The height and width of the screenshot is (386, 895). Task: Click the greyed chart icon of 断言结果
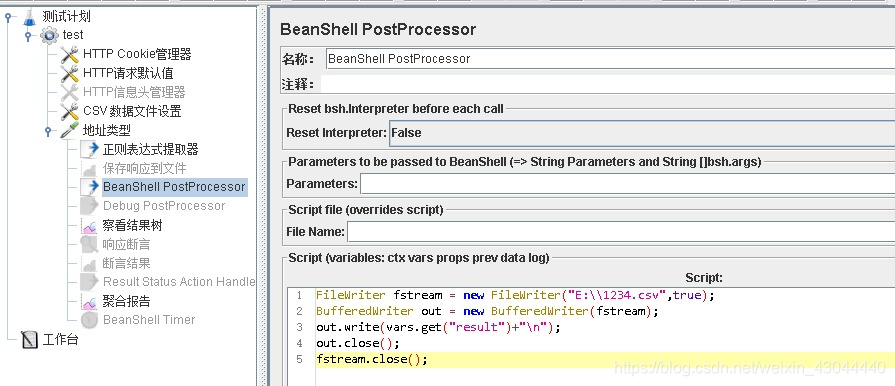90,263
